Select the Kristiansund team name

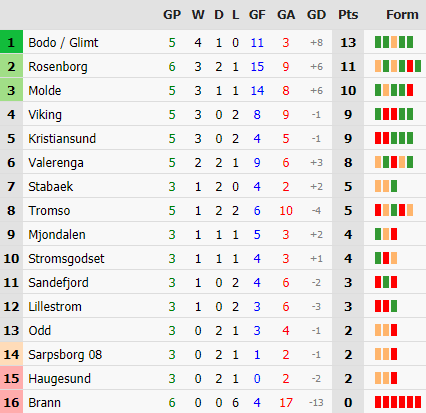62,139
